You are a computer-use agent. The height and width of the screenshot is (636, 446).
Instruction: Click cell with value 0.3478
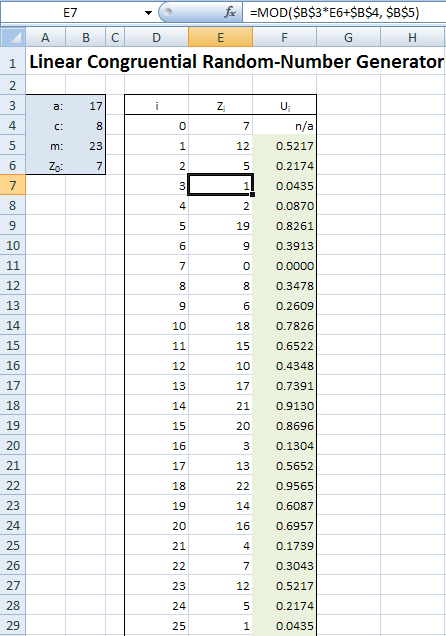point(285,286)
